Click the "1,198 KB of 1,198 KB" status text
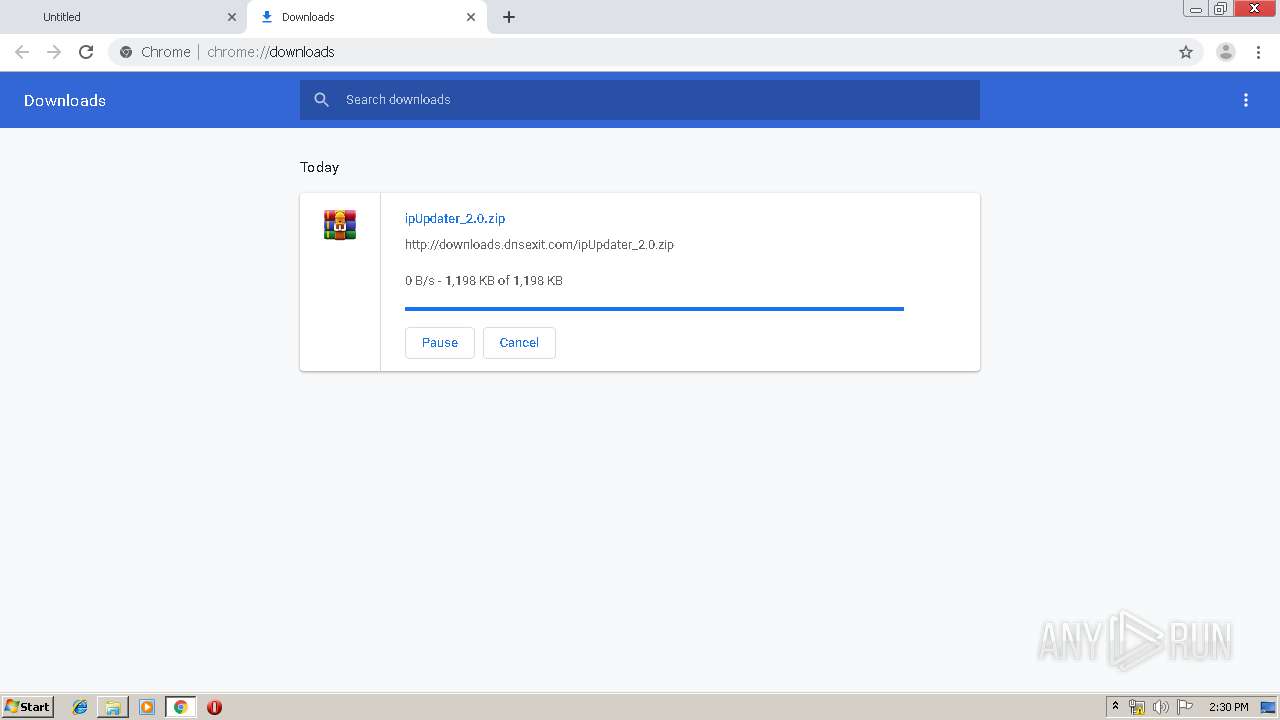 pos(504,280)
